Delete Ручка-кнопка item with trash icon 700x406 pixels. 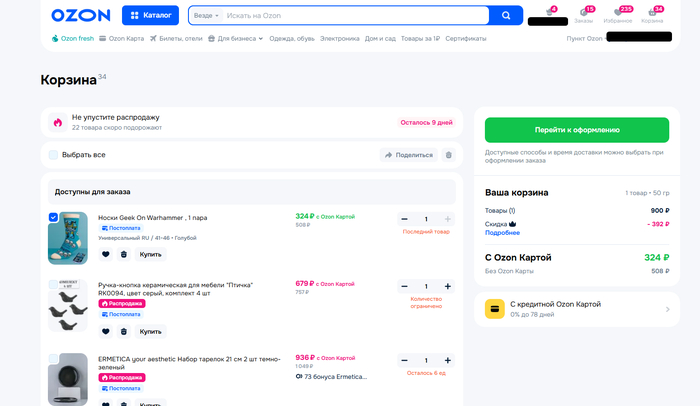pos(124,331)
